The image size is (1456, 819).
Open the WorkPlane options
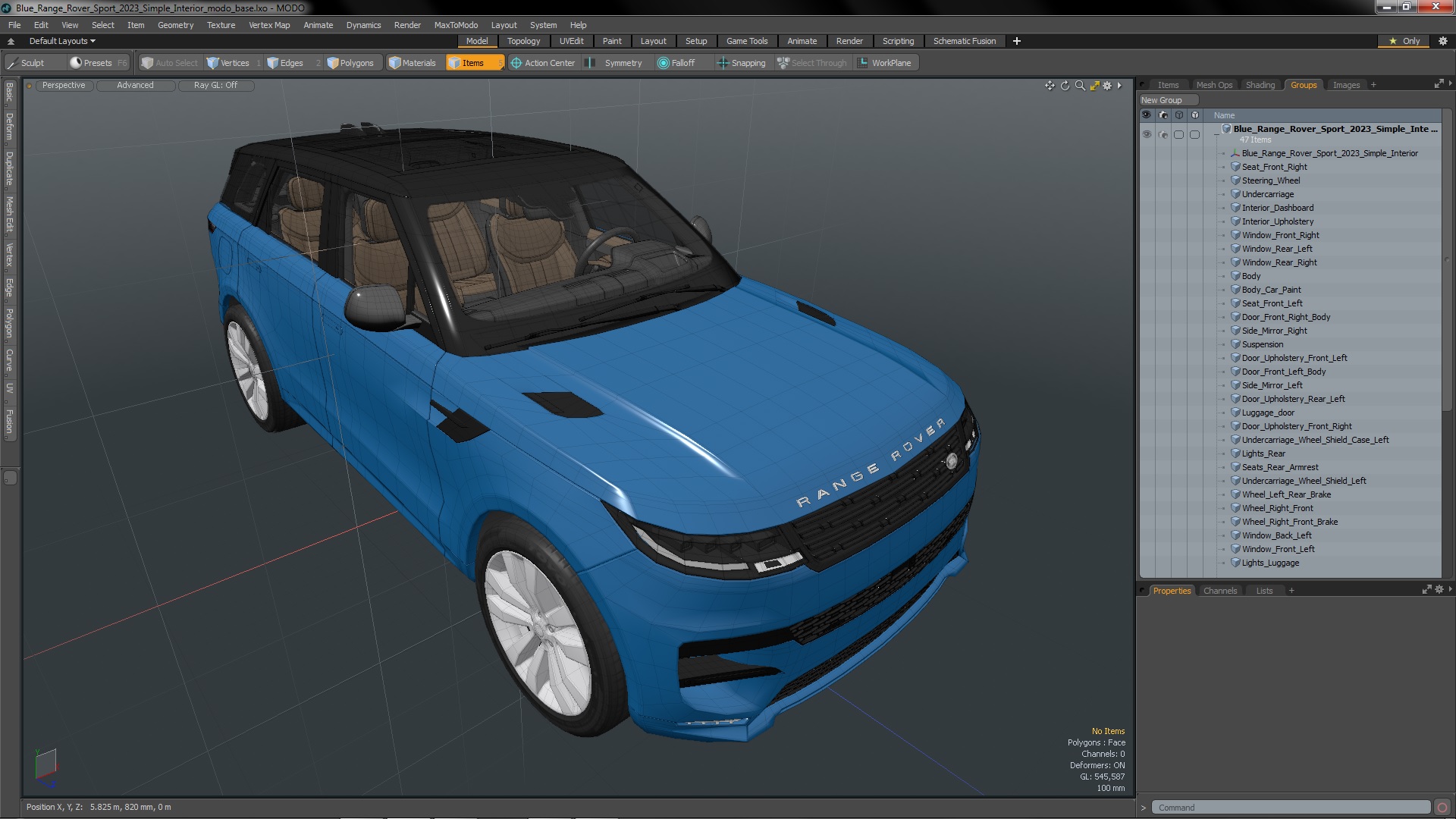[x=884, y=63]
